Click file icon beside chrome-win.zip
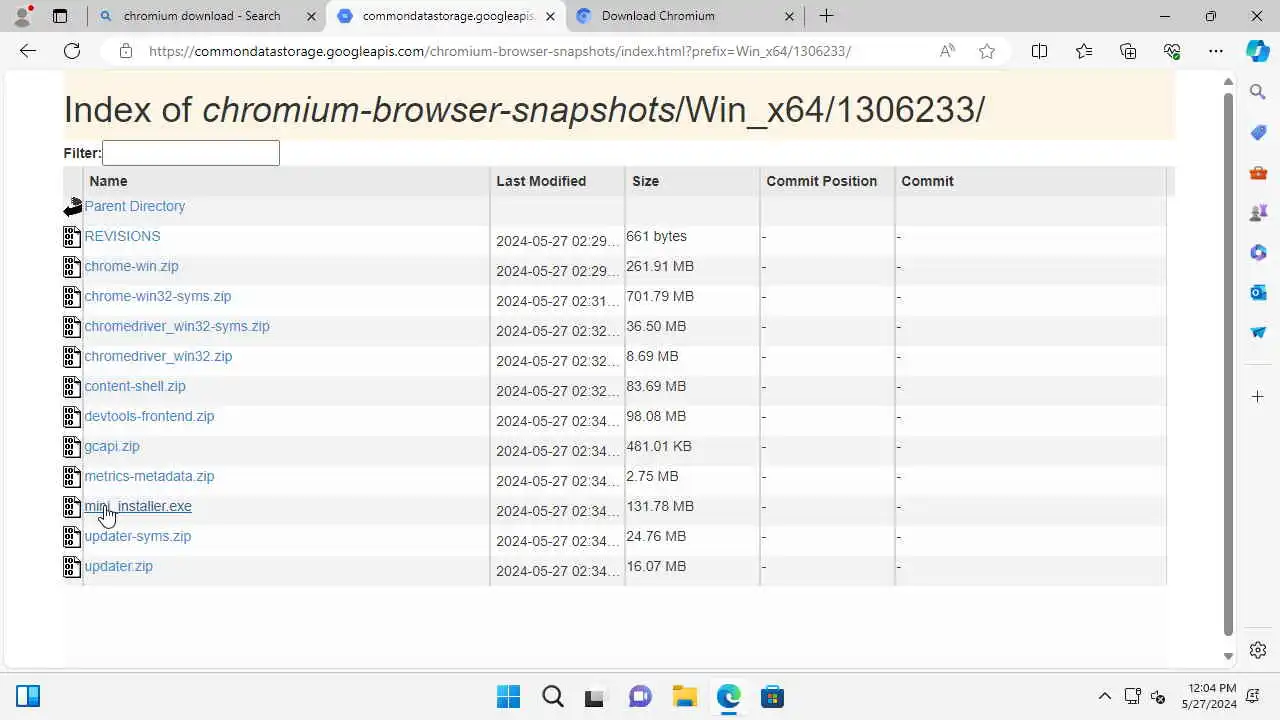The height and width of the screenshot is (720, 1280). (72, 267)
